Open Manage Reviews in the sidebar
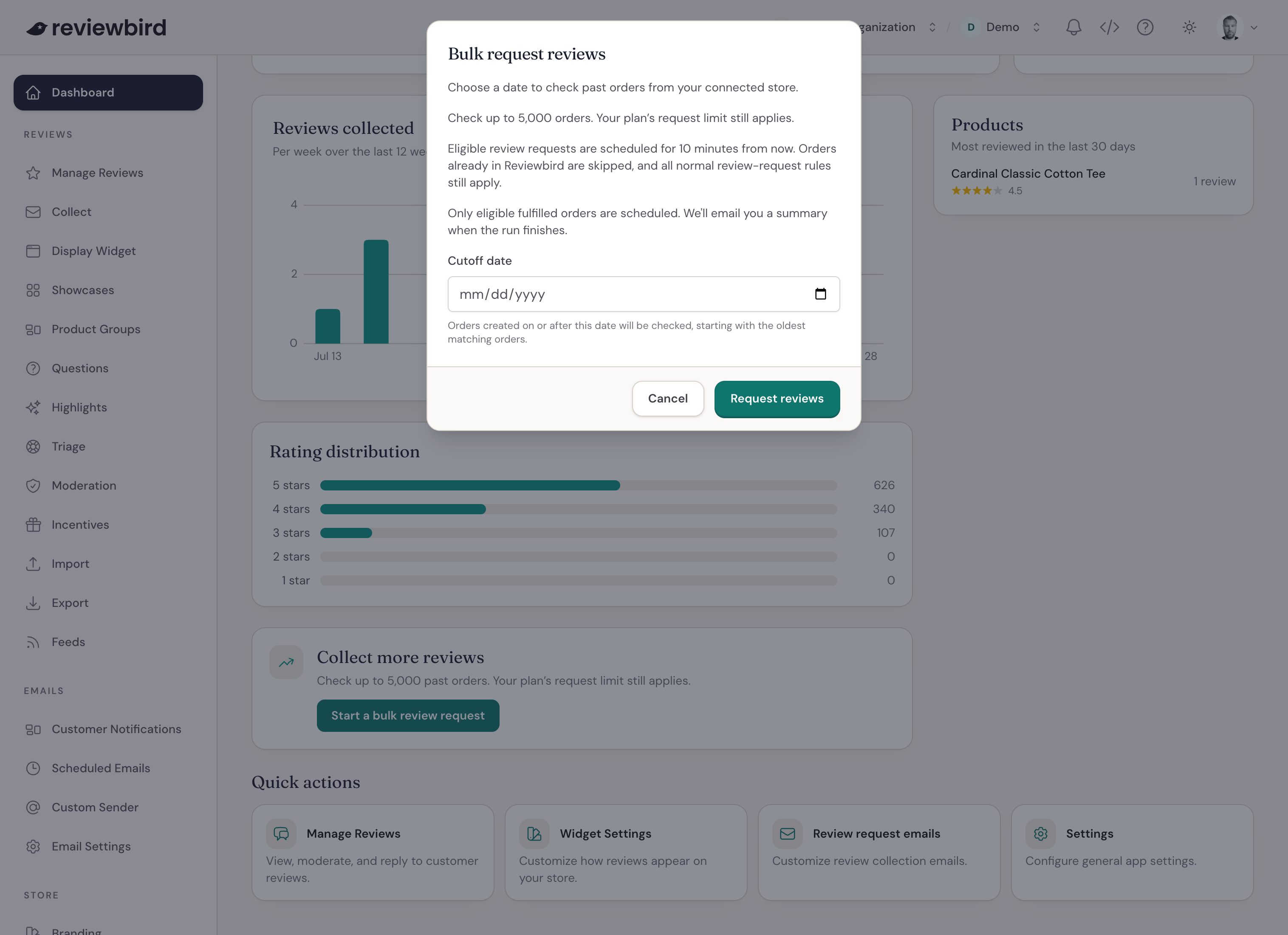Image resolution: width=1288 pixels, height=935 pixels. pyautogui.click(x=108, y=173)
